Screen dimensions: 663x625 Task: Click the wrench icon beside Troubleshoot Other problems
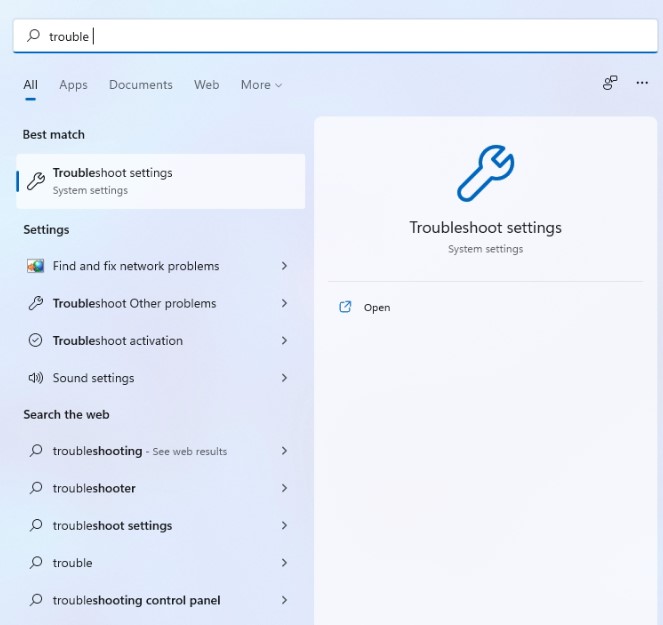(35, 303)
